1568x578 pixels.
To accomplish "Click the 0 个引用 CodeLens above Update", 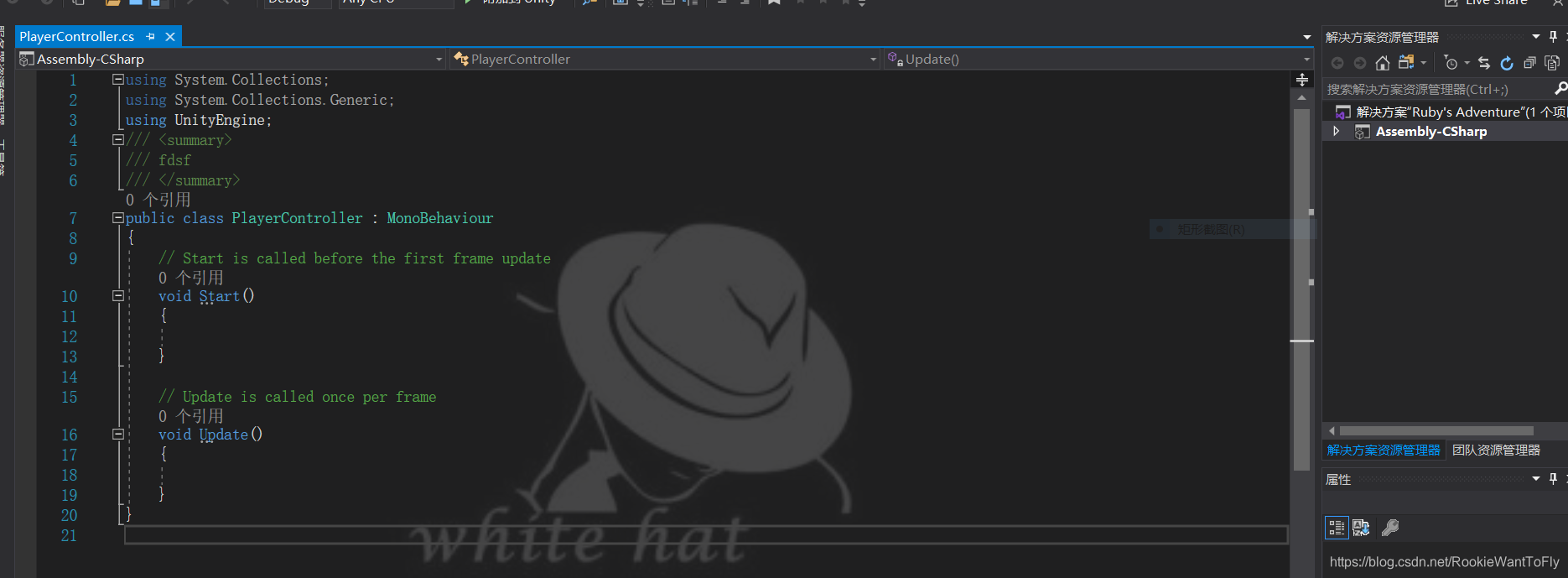I will (x=191, y=416).
